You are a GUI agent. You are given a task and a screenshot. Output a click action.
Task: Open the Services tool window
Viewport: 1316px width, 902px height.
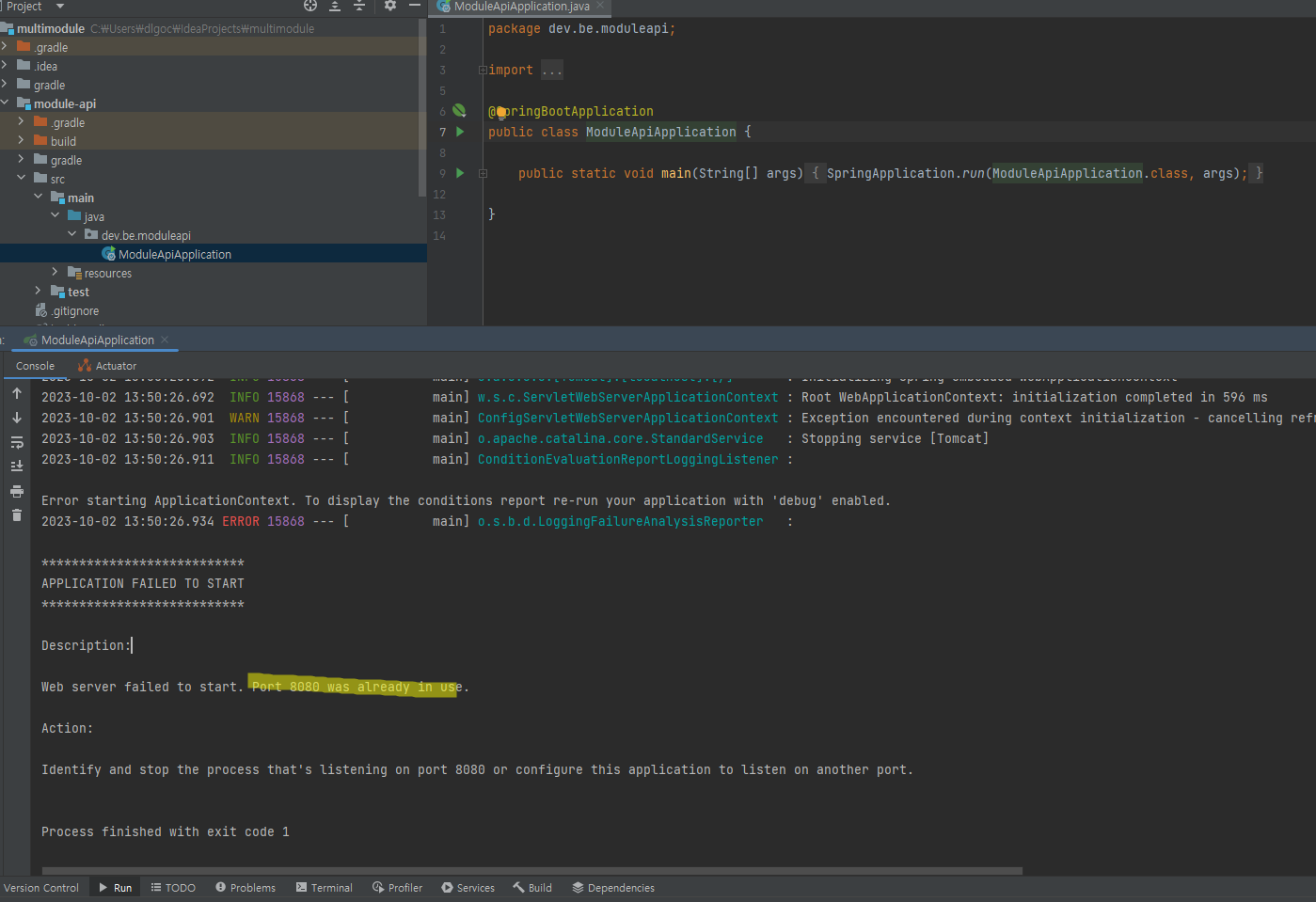[468, 888]
